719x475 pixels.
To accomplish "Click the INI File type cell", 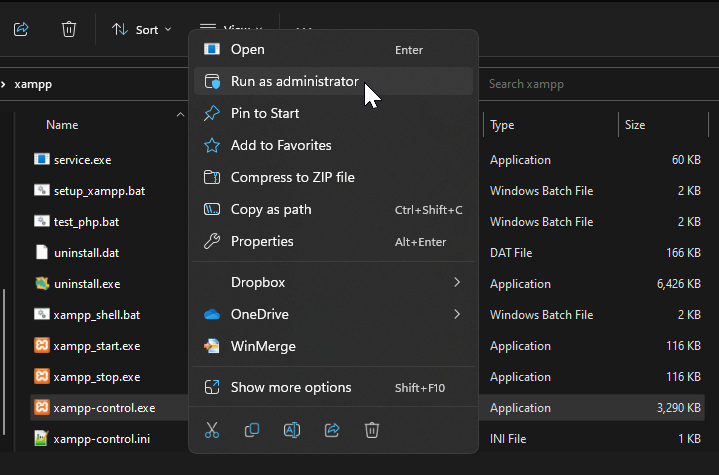I will pos(508,439).
